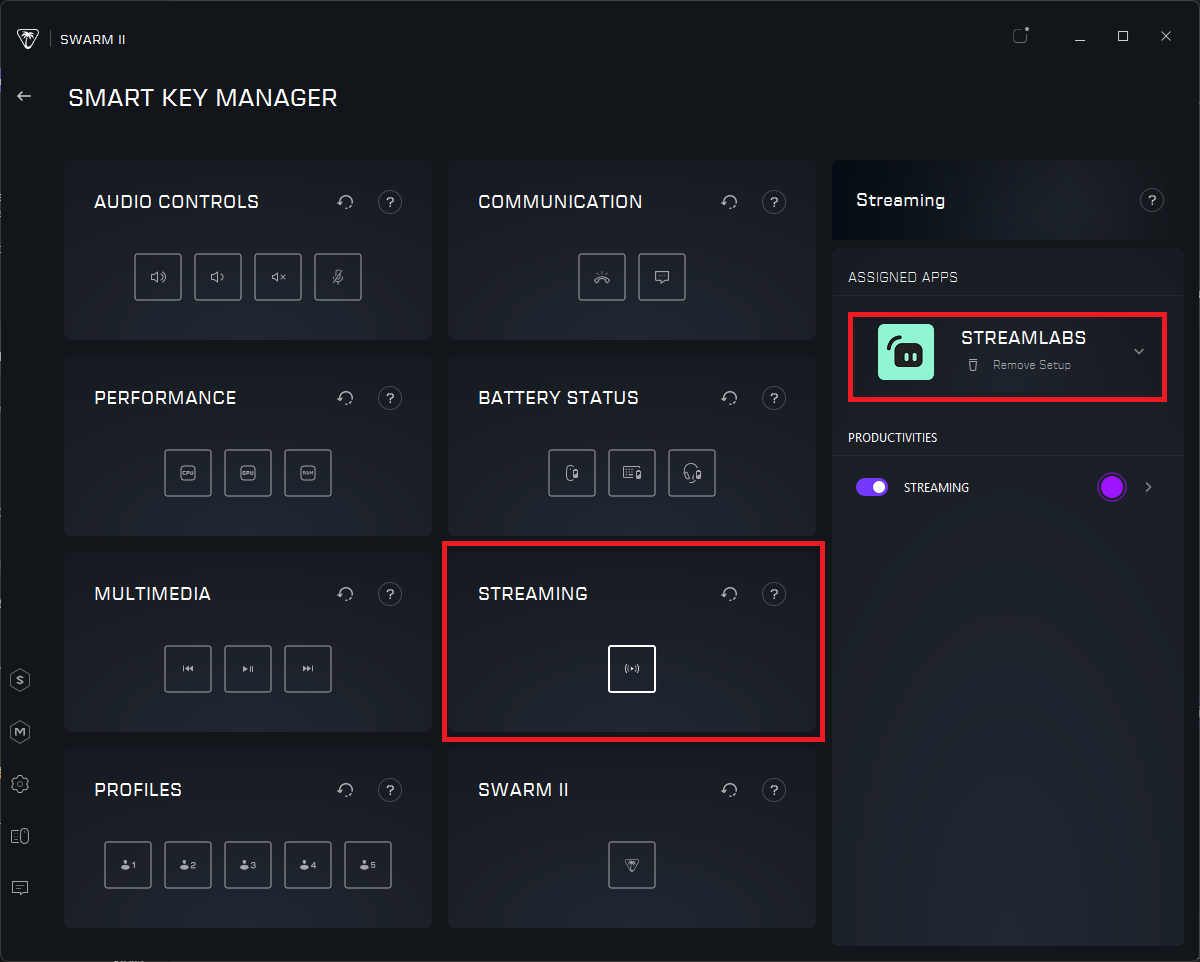Select profile 3 smart key
1200x962 pixels.
[x=248, y=865]
